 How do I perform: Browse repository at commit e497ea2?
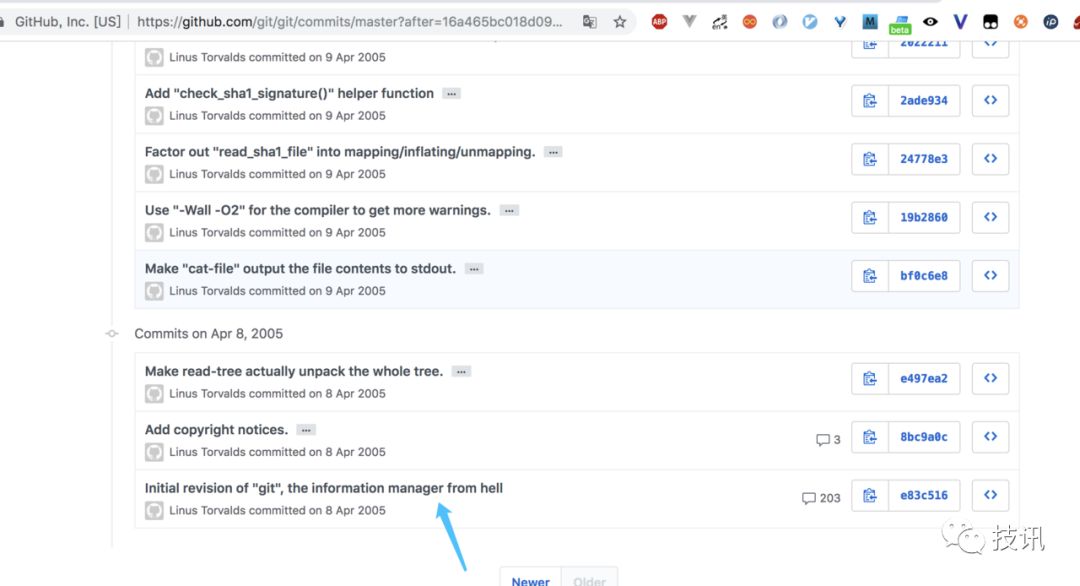(990, 379)
